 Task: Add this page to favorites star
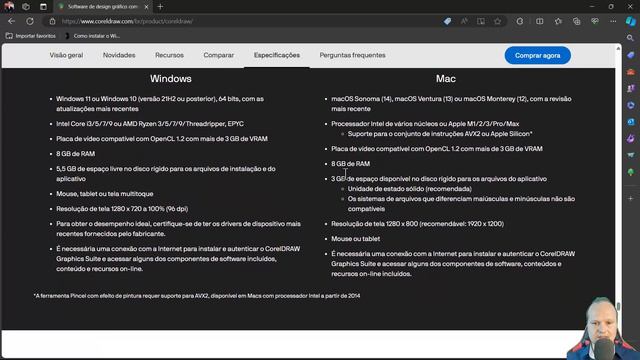click(498, 21)
